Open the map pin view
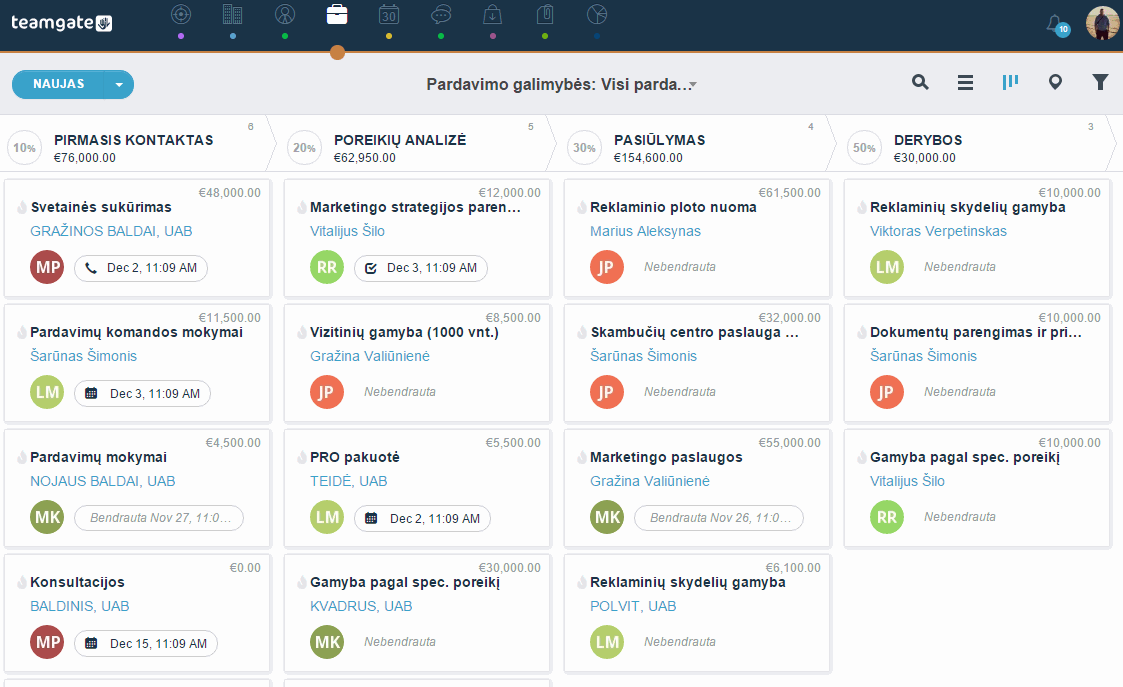This screenshot has height=687, width=1123. tap(1055, 82)
